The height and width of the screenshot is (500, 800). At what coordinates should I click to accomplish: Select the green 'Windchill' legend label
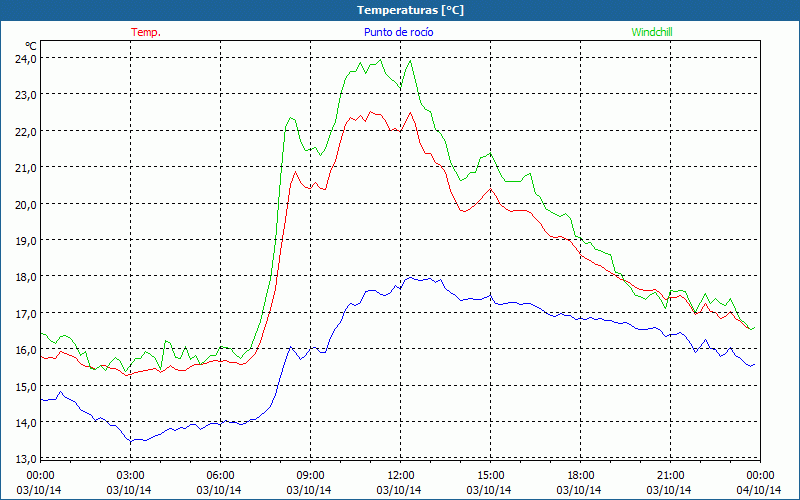click(x=652, y=32)
